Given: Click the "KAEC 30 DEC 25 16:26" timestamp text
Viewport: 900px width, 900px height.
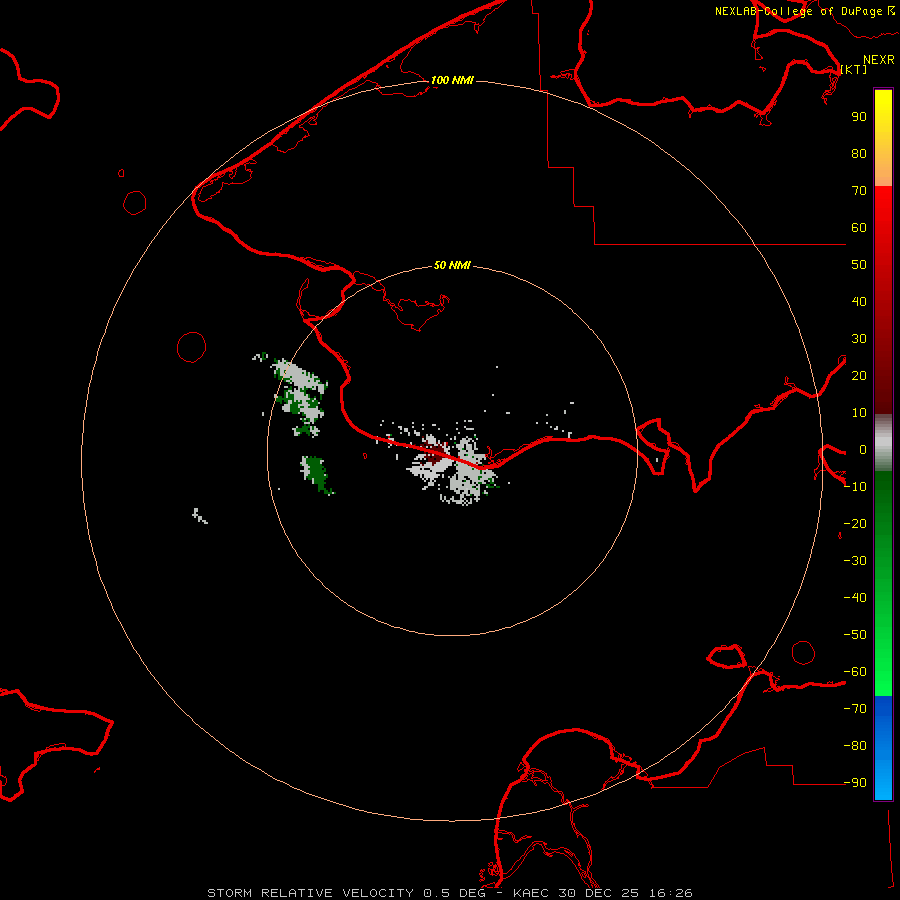Looking at the screenshot, I should click(x=603, y=893).
